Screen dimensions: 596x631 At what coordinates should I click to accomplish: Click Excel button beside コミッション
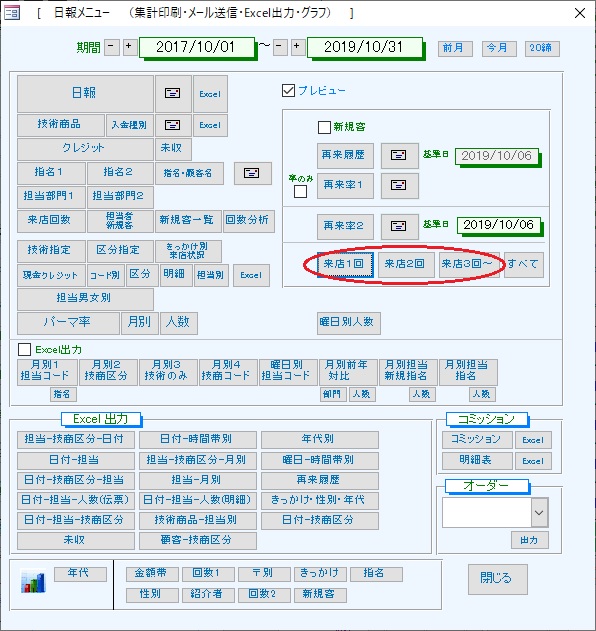point(533,440)
